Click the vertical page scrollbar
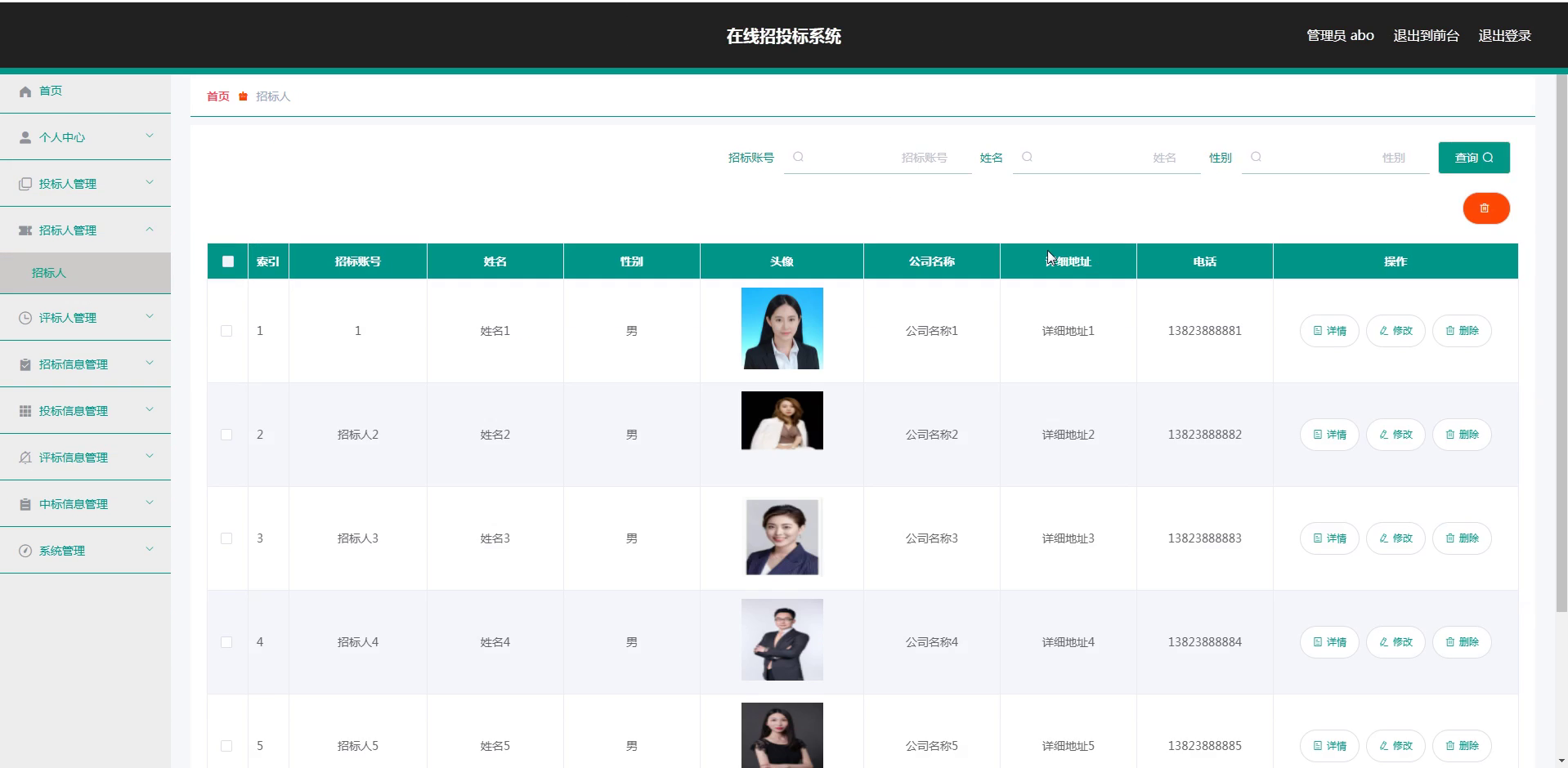This screenshot has height=768, width=1568. (1561, 343)
